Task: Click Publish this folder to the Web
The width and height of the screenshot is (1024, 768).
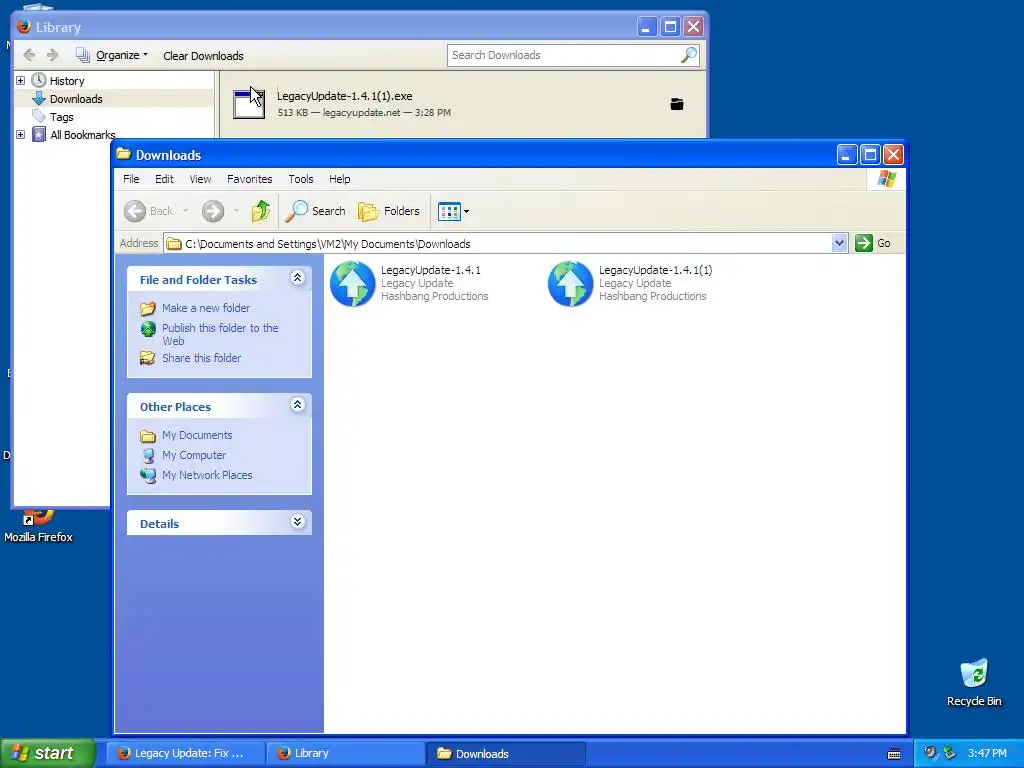Action: 220,334
